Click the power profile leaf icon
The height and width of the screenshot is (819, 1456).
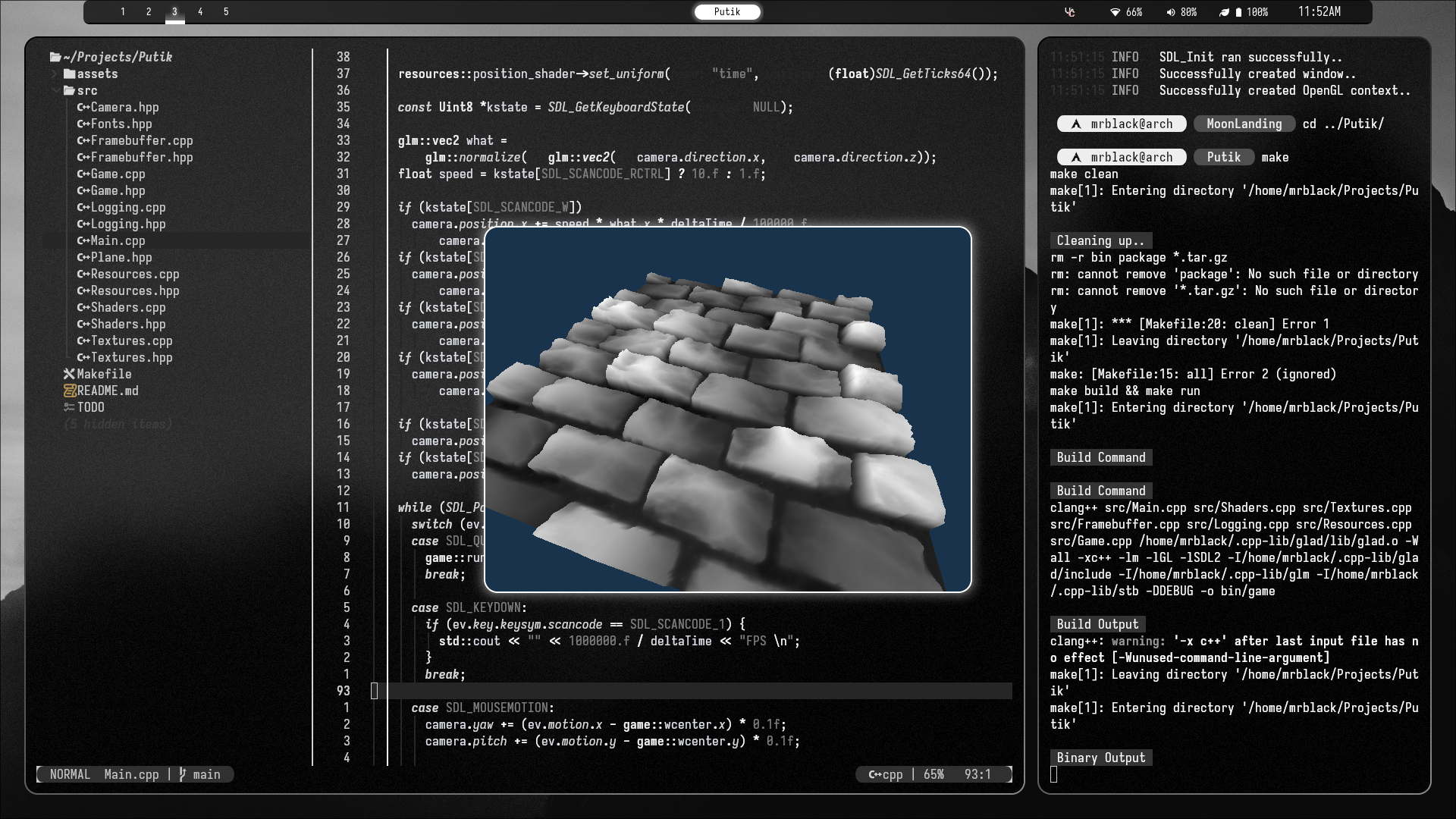click(x=1223, y=12)
